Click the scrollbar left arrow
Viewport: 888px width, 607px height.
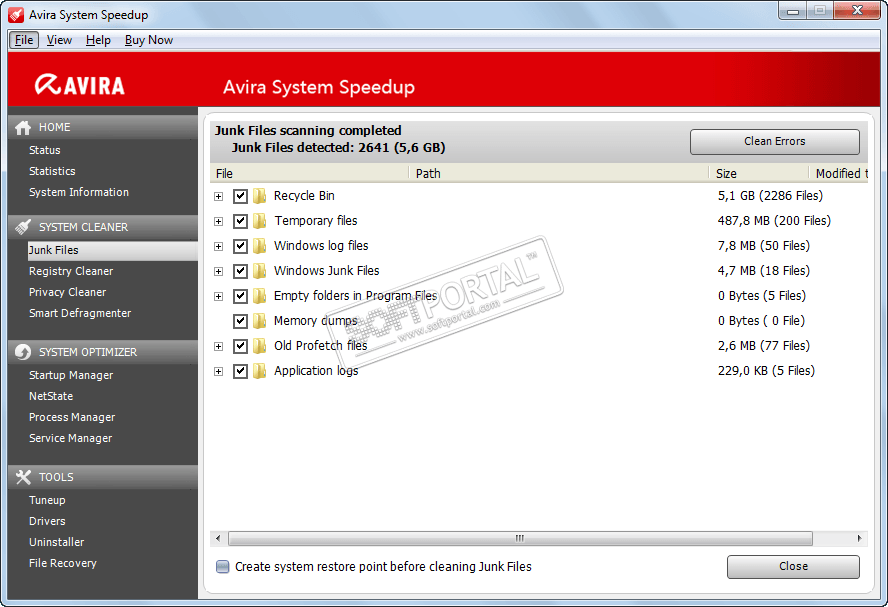click(x=218, y=538)
